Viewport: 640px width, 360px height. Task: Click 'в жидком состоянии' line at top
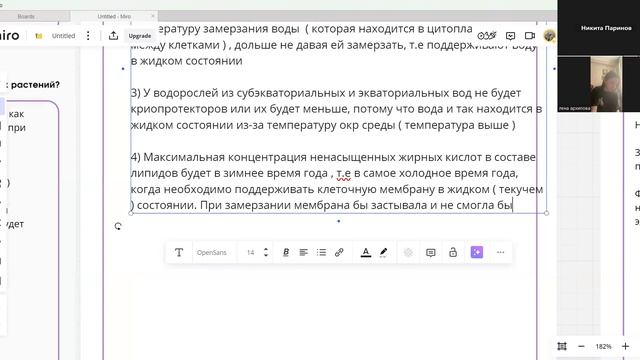point(187,61)
